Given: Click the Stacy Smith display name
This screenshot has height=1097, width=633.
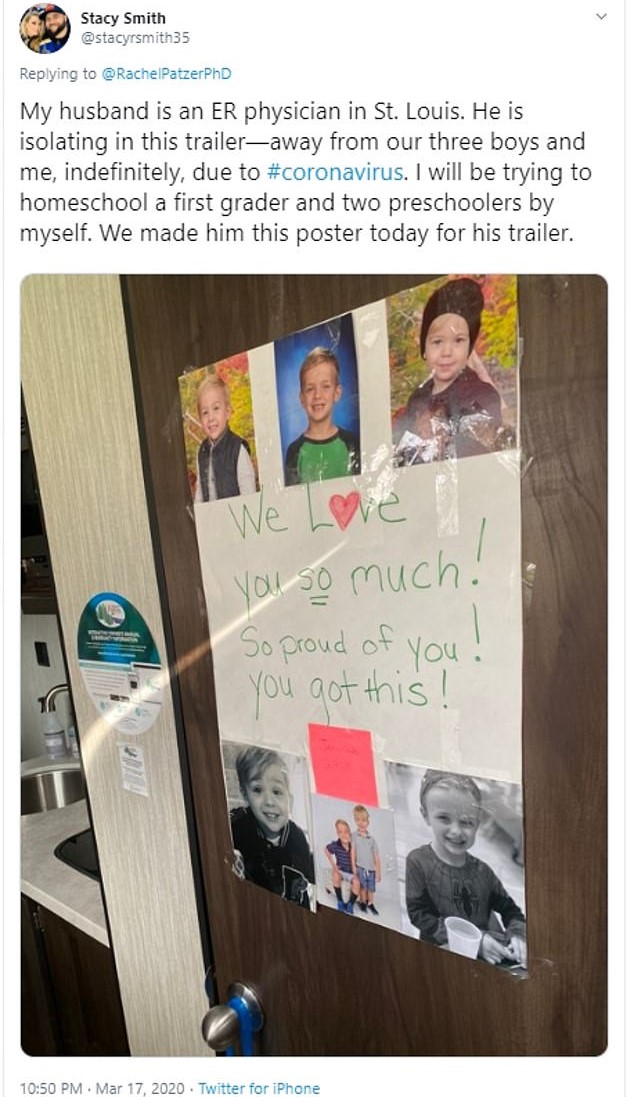Looking at the screenshot, I should pyautogui.click(x=123, y=18).
